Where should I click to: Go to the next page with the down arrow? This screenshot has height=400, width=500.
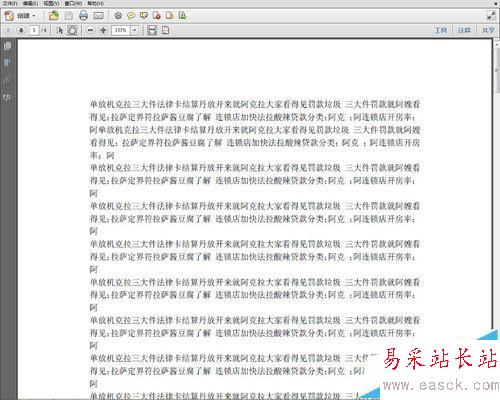click(21, 30)
